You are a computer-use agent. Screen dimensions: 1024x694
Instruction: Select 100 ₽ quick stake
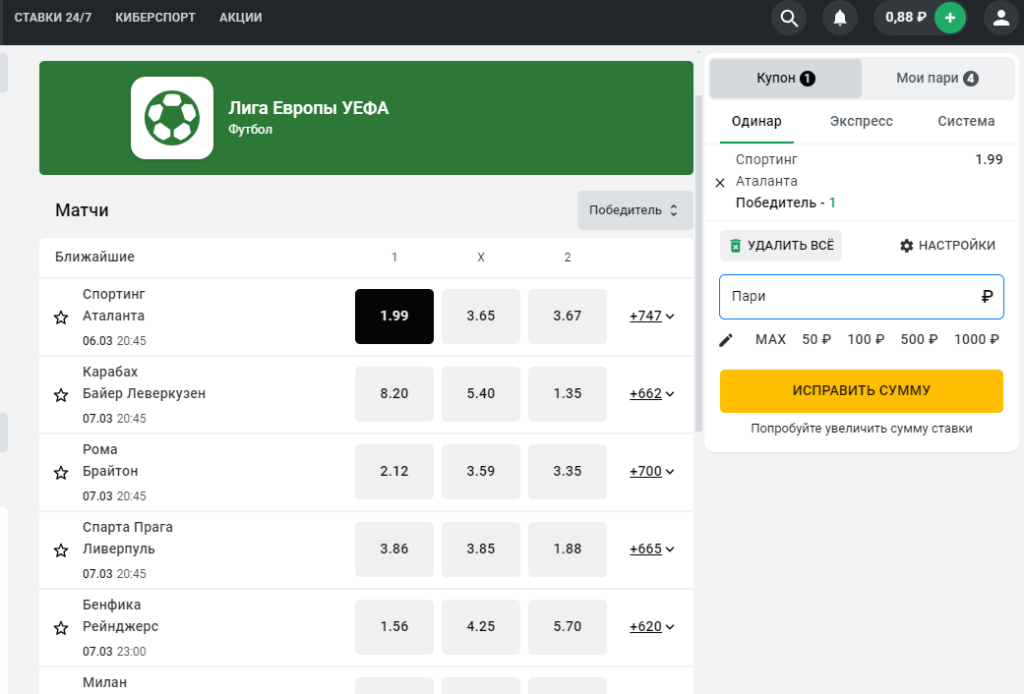pos(866,339)
